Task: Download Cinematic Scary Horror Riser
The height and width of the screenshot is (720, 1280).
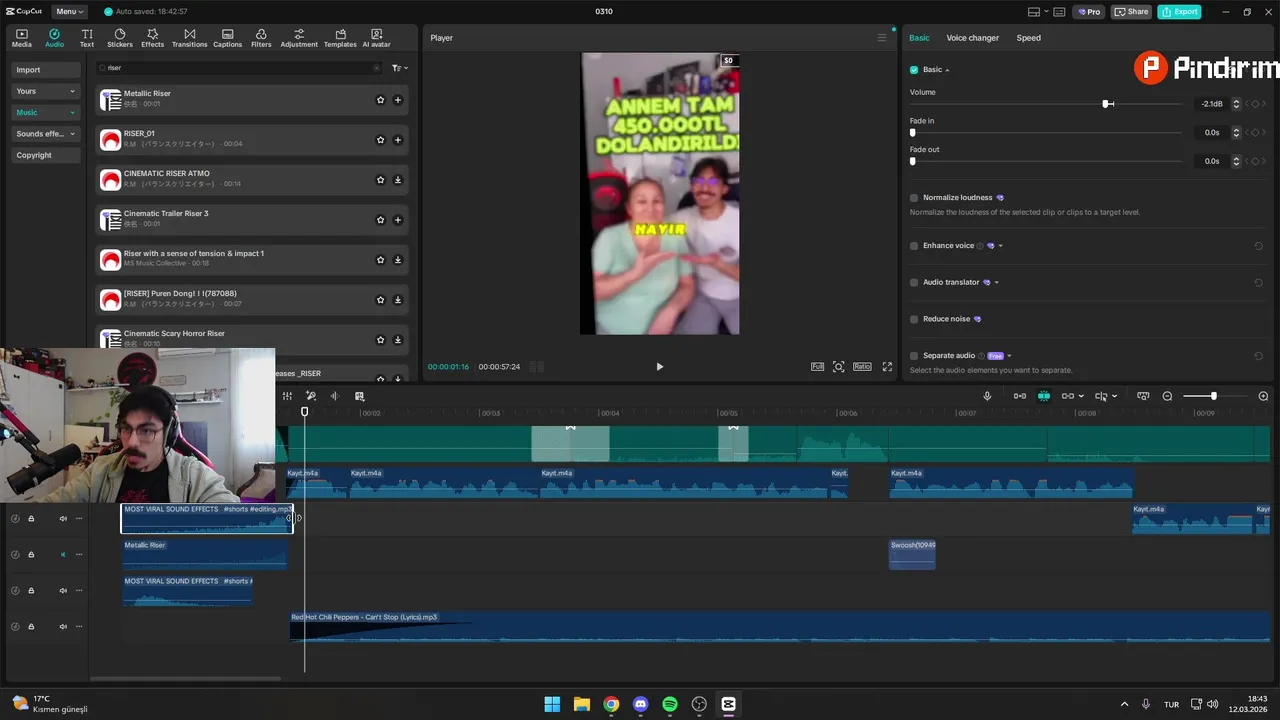Action: click(398, 340)
